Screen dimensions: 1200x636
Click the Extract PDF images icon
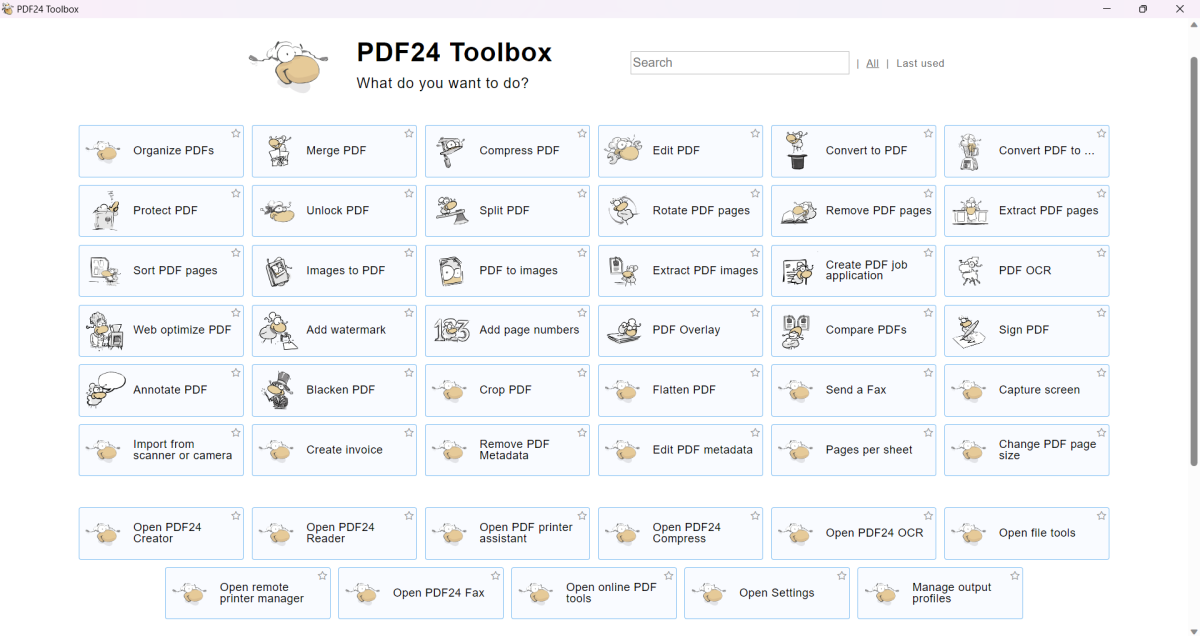point(624,271)
